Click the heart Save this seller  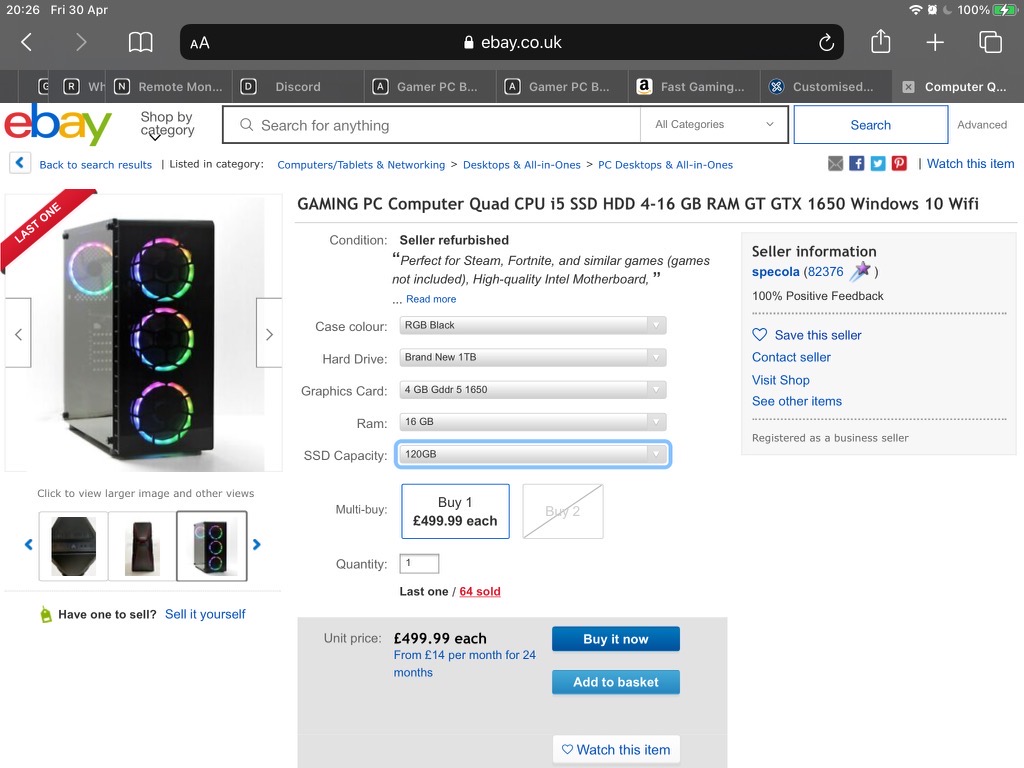(x=760, y=335)
